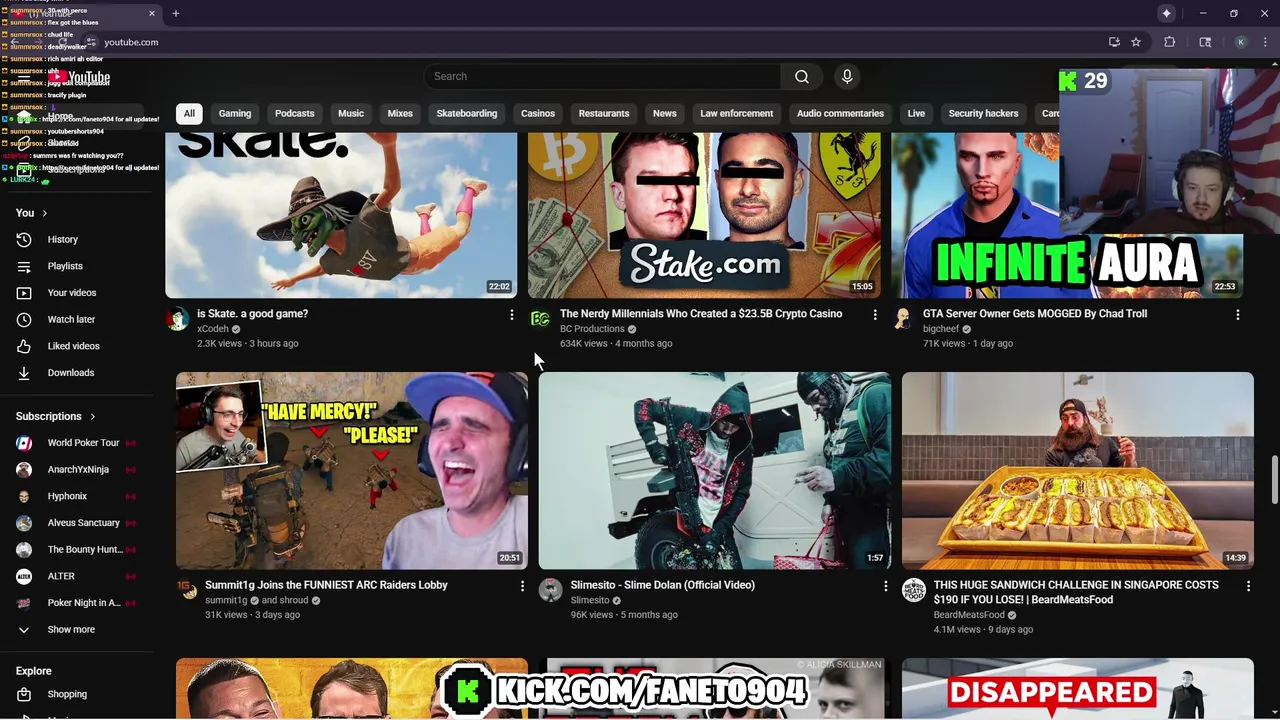
Task: Open 'The Nerdy Millennials' crypto casino video title
Action: [x=701, y=314]
